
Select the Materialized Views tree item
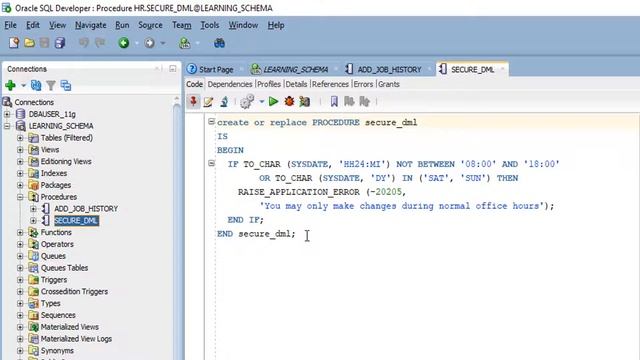(x=69, y=327)
